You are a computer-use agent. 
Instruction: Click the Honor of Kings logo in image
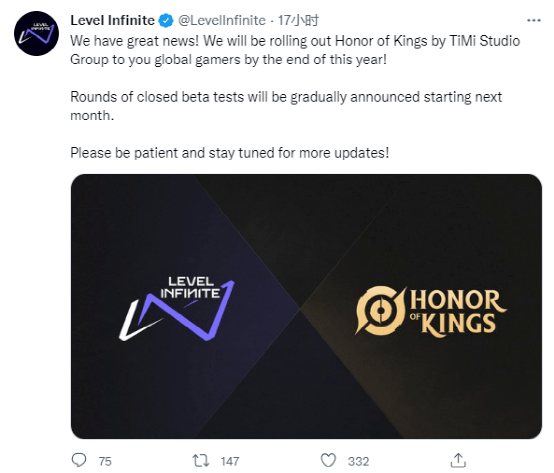pyautogui.click(x=431, y=311)
